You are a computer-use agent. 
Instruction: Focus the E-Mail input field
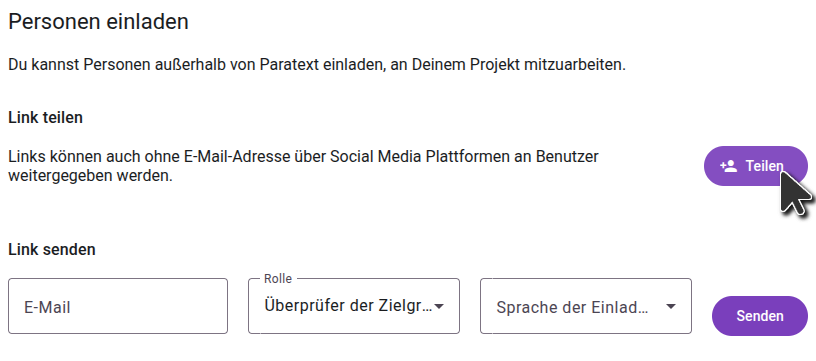118,306
